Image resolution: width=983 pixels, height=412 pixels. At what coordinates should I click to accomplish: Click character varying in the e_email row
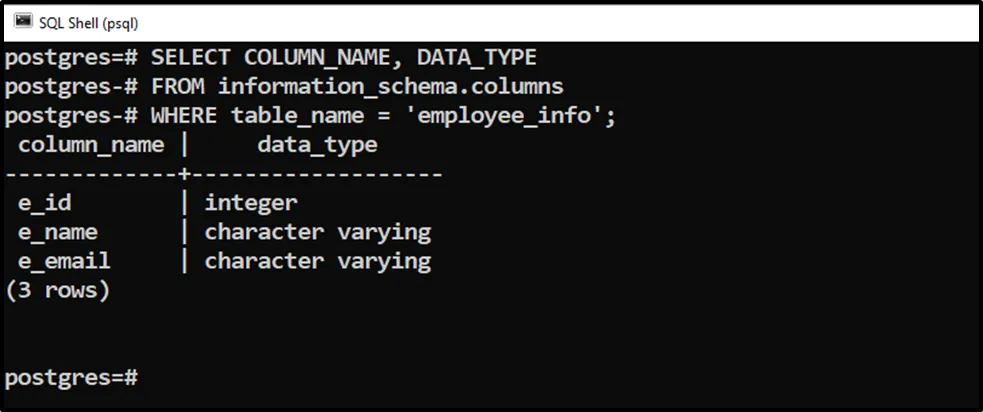coord(317,261)
